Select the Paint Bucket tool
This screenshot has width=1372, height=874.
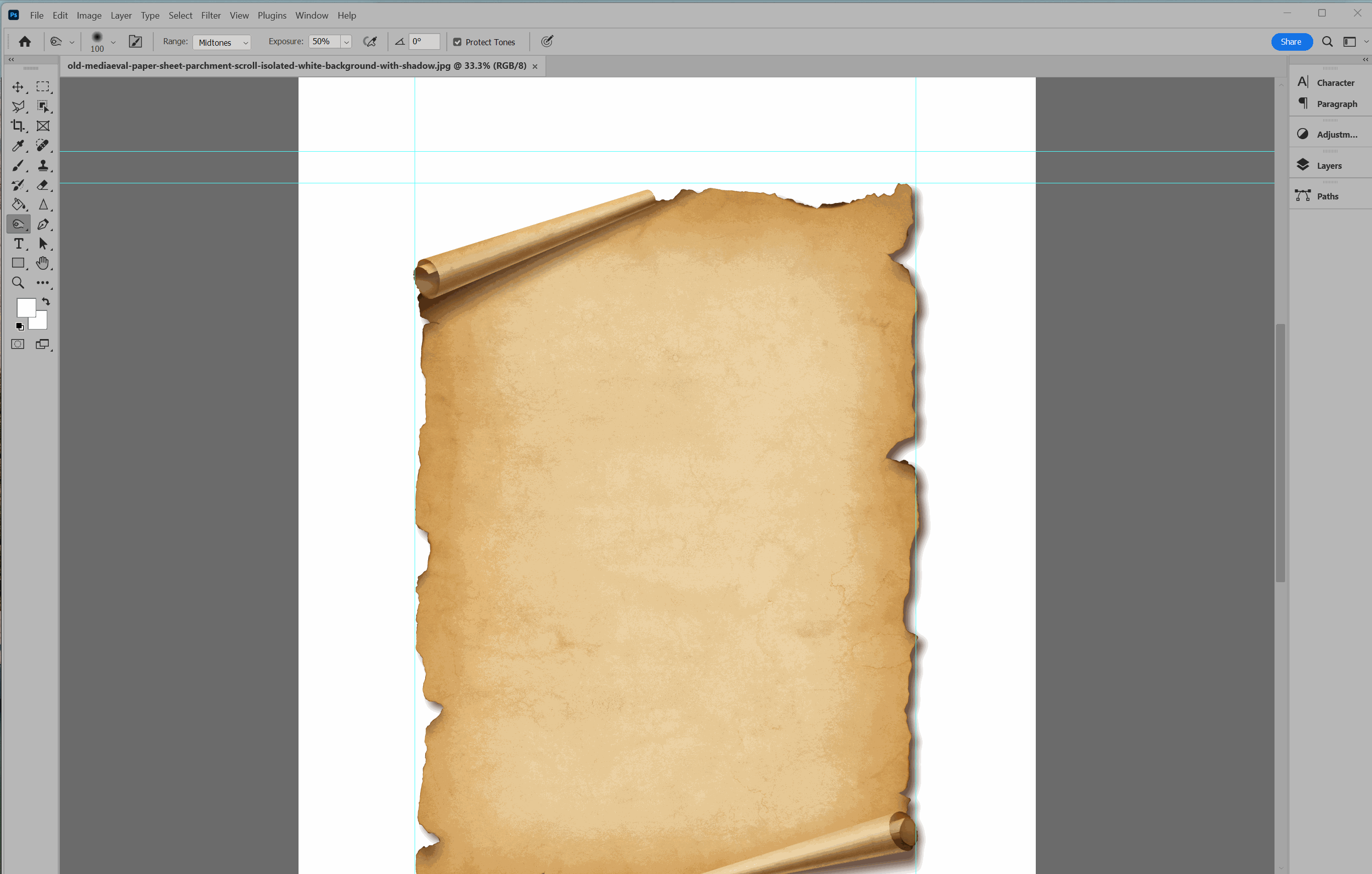pyautogui.click(x=18, y=204)
